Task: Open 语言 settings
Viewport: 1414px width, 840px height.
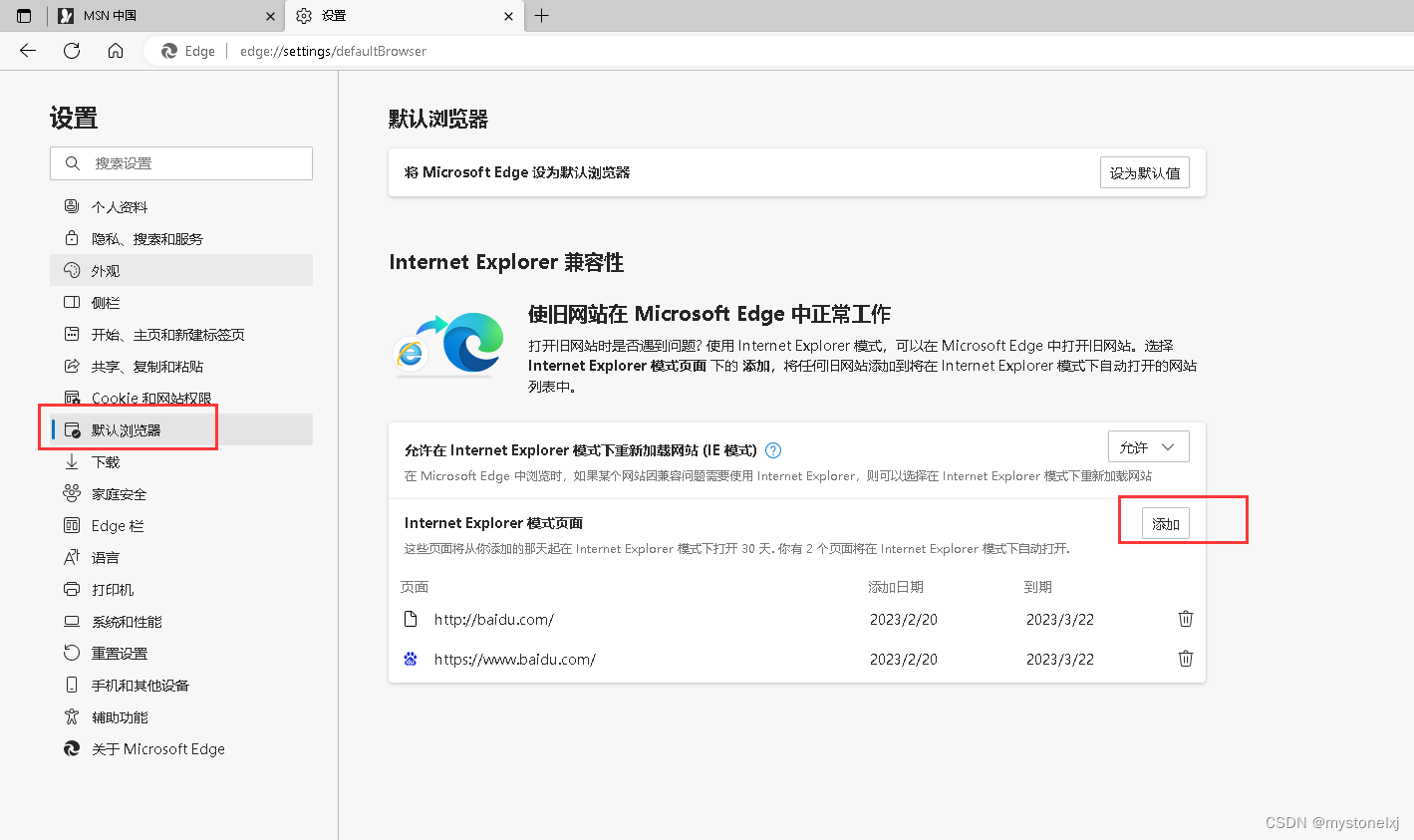Action: click(181, 558)
